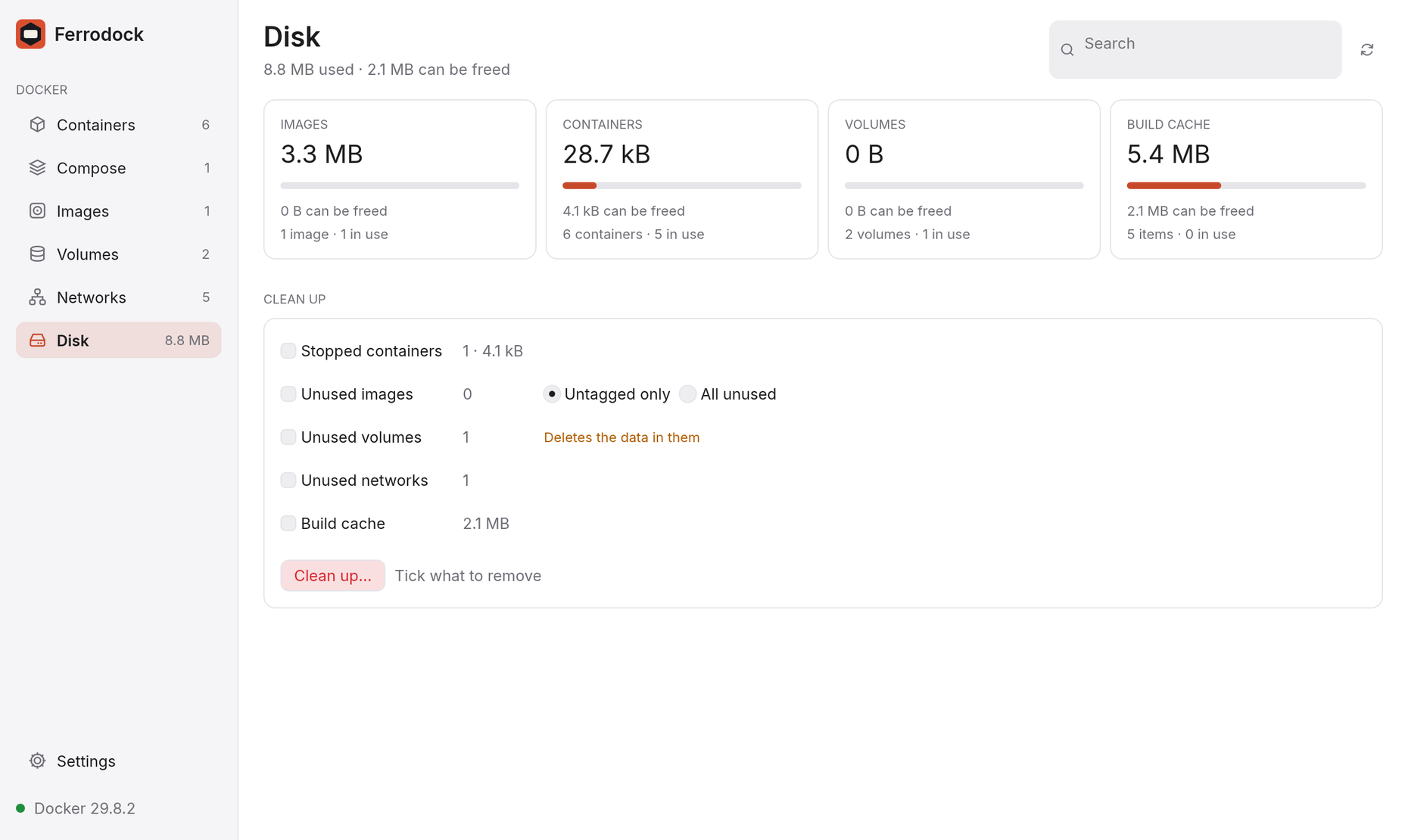
Task: Go to the Images section
Action: coord(118,211)
